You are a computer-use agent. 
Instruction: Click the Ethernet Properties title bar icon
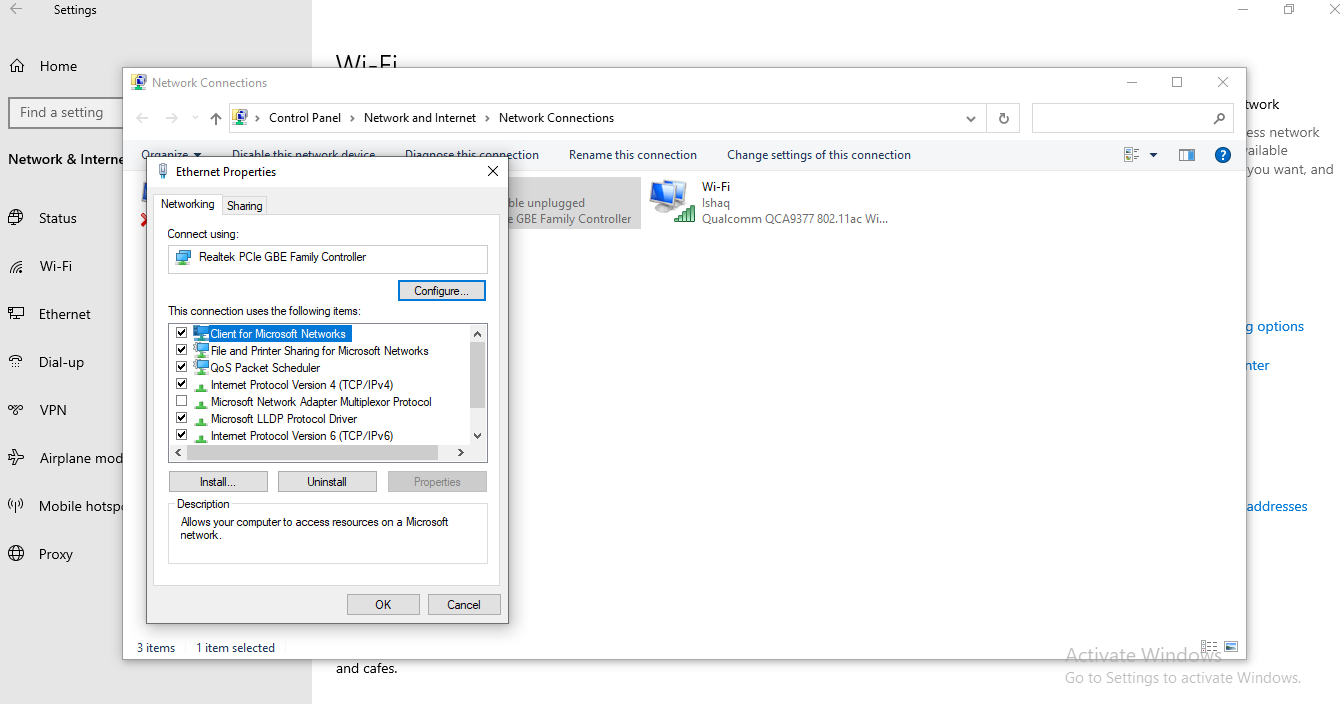pyautogui.click(x=163, y=171)
